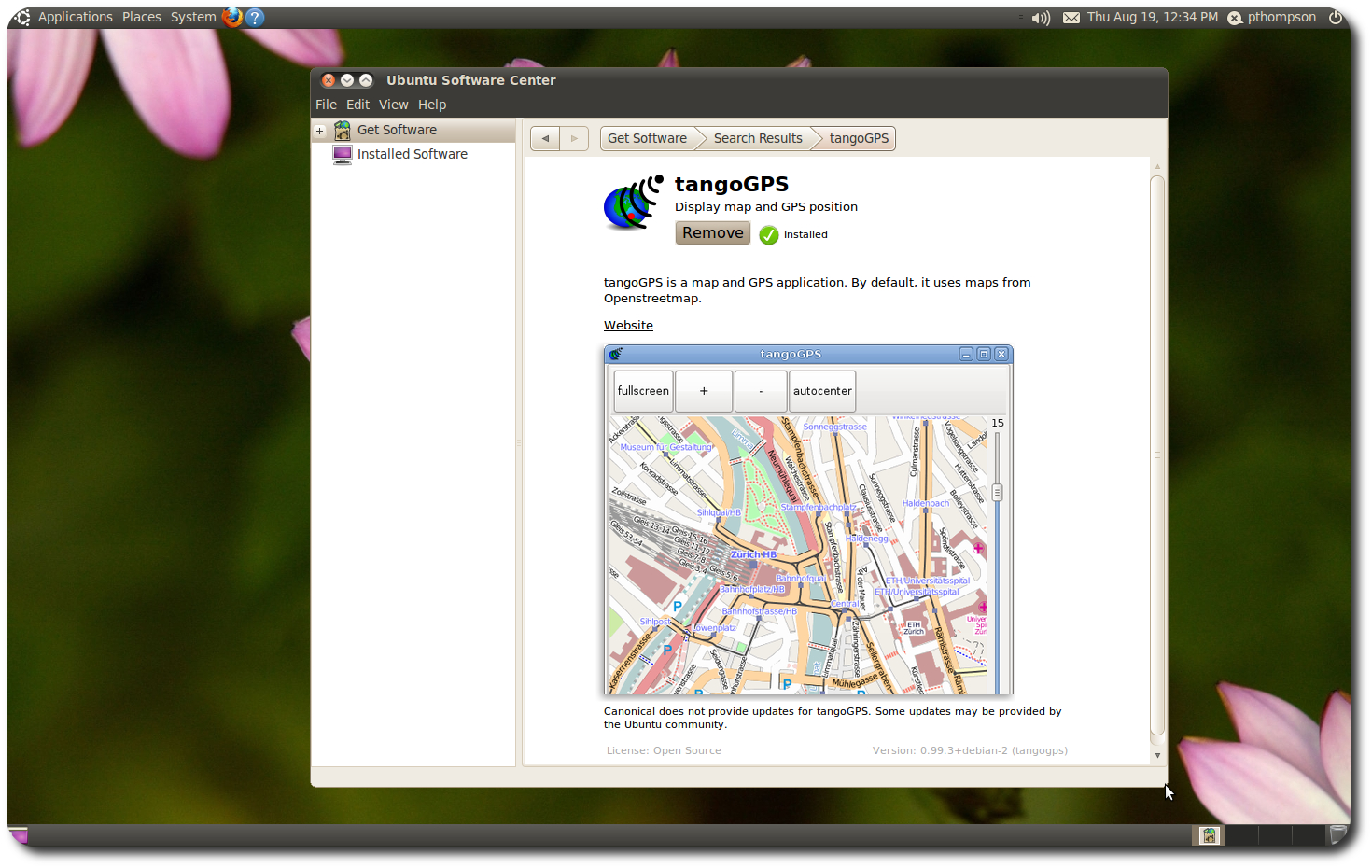Image resolution: width=1372 pixels, height=868 pixels.
Task: Select Installed Software in sidebar
Action: [413, 154]
